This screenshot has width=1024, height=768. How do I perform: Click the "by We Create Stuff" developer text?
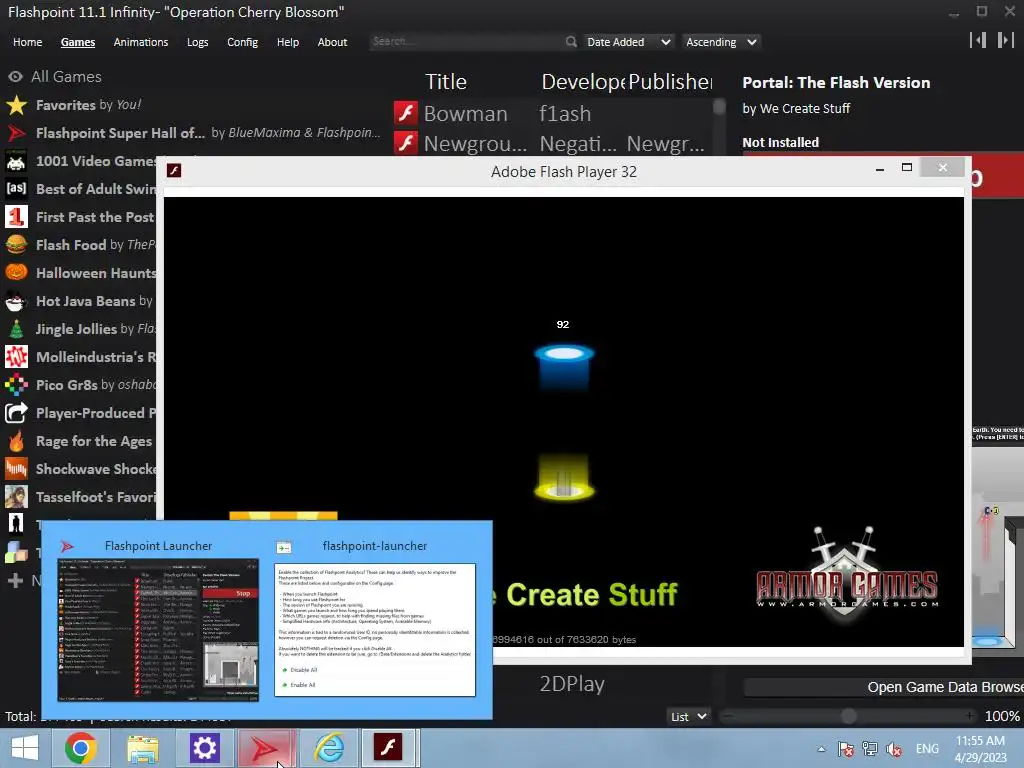(x=796, y=108)
